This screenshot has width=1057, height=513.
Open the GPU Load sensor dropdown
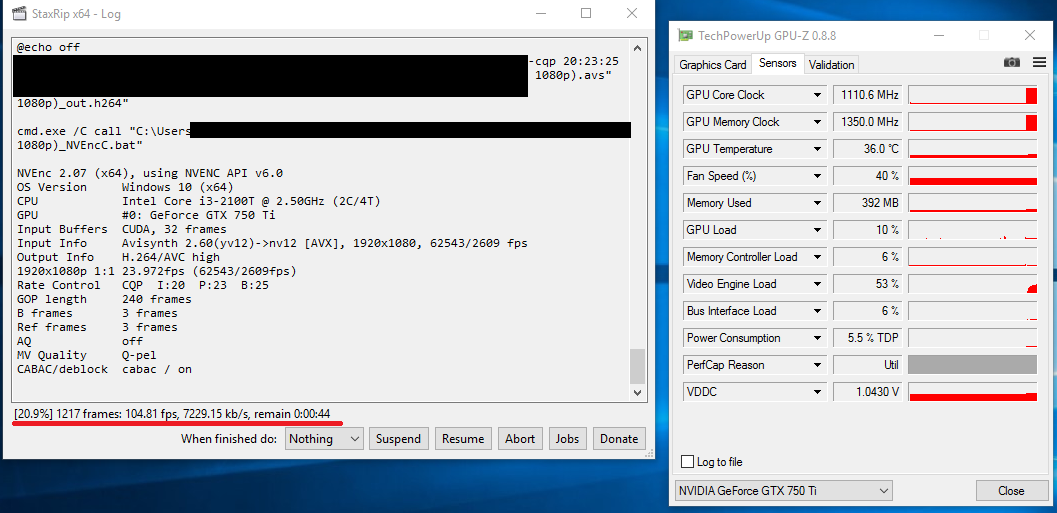[x=818, y=230]
